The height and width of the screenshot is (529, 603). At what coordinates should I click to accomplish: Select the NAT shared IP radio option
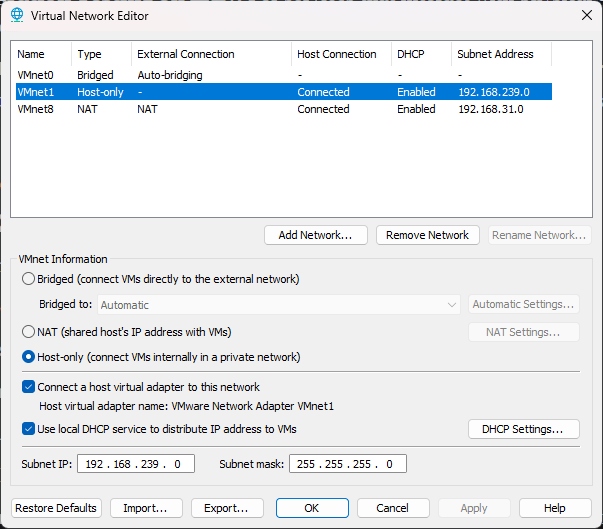pos(29,331)
